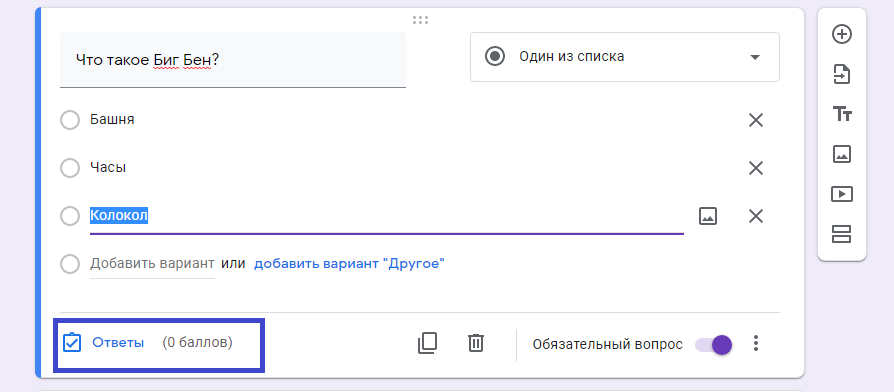Click the Ответы answer key link

(x=118, y=343)
